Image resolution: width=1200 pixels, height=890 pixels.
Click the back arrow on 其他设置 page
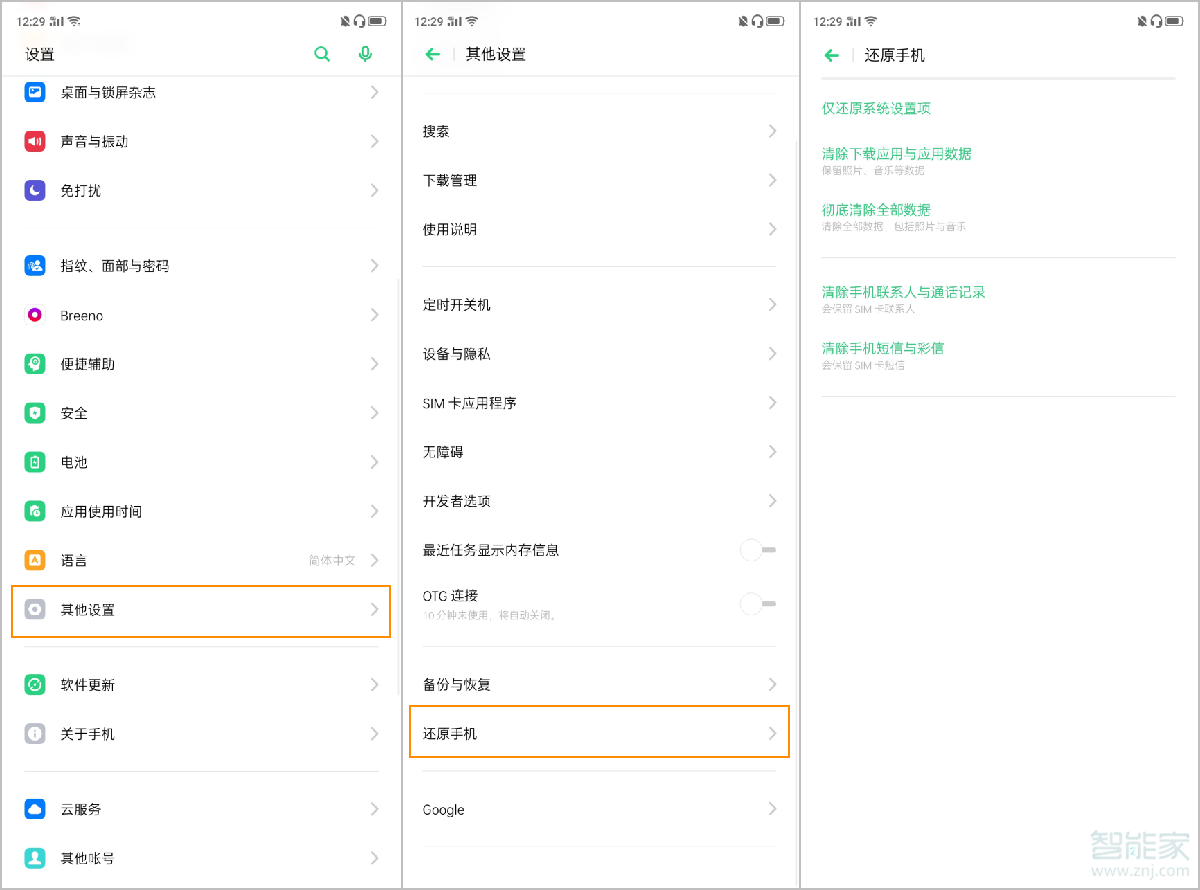(x=430, y=54)
